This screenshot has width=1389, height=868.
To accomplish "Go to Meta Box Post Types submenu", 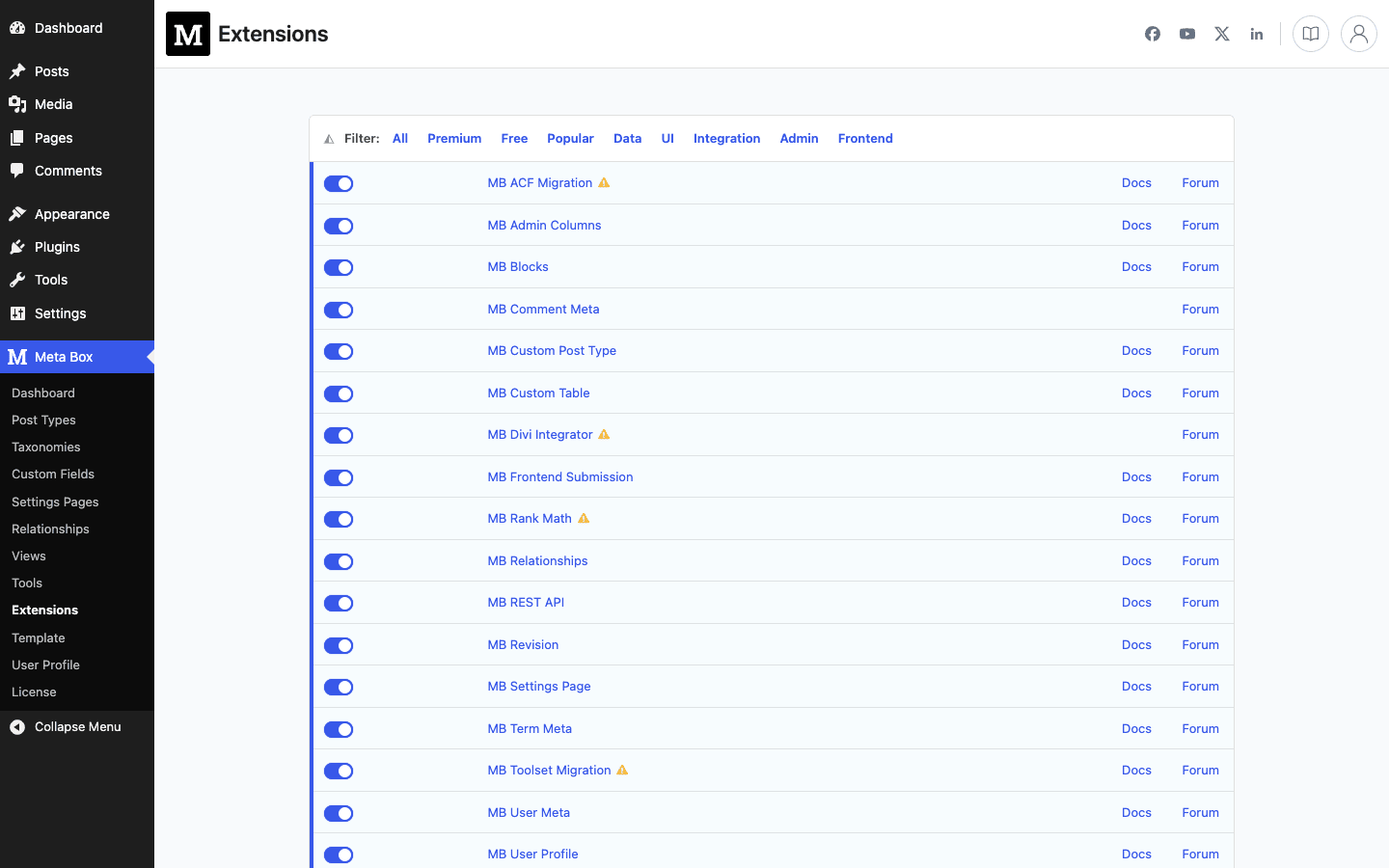I will [77, 420].
